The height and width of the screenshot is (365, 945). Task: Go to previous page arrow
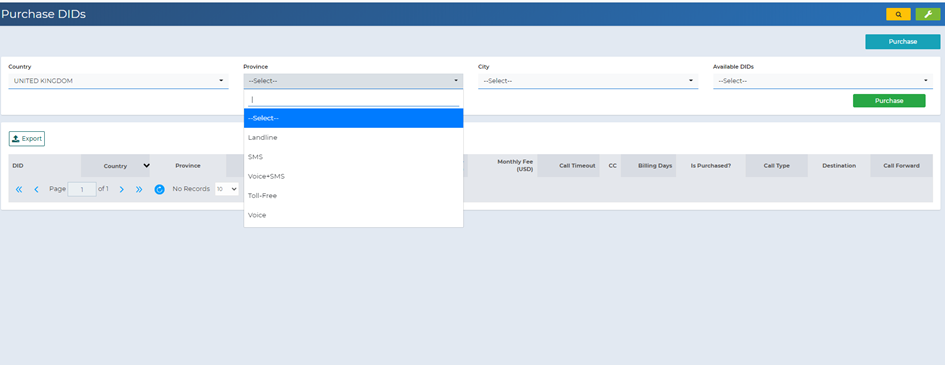36,189
